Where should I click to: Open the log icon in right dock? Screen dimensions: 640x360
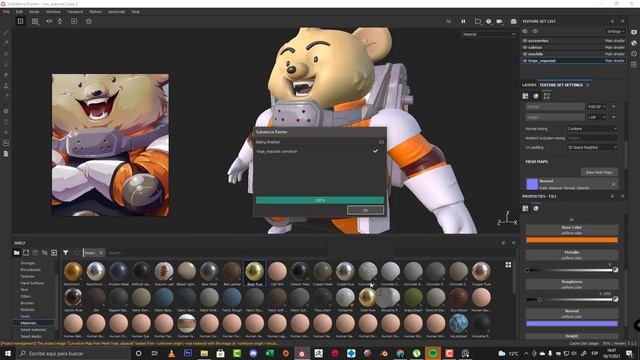point(634,64)
